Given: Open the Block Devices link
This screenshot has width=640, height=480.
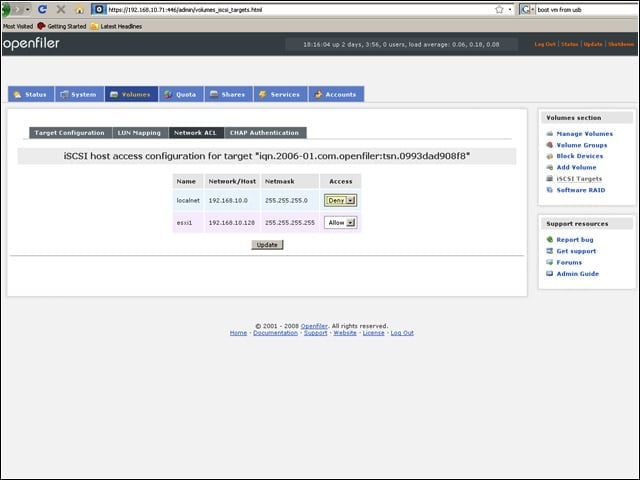Looking at the screenshot, I should 580,156.
